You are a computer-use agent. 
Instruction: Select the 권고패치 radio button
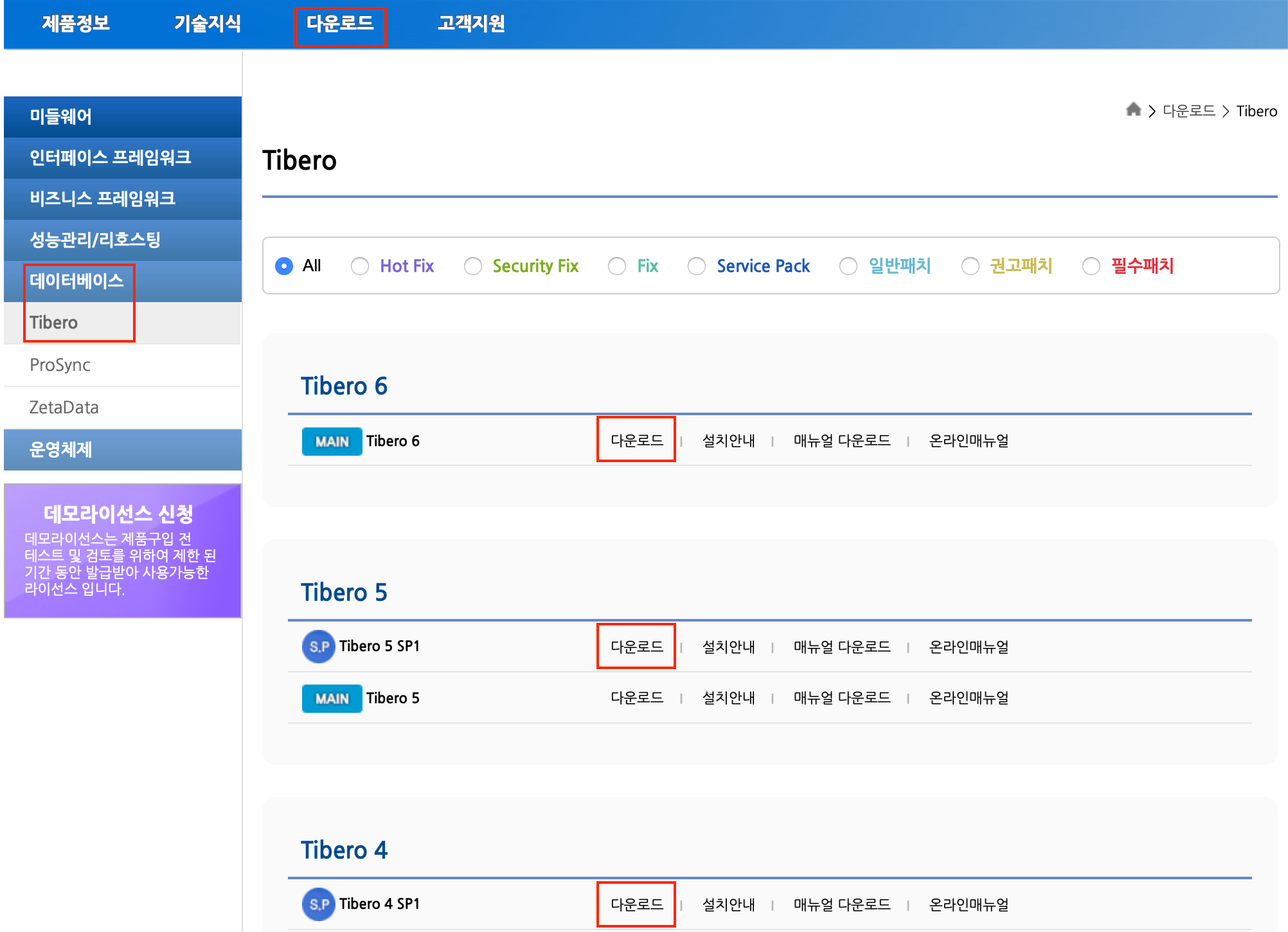pos(970,266)
